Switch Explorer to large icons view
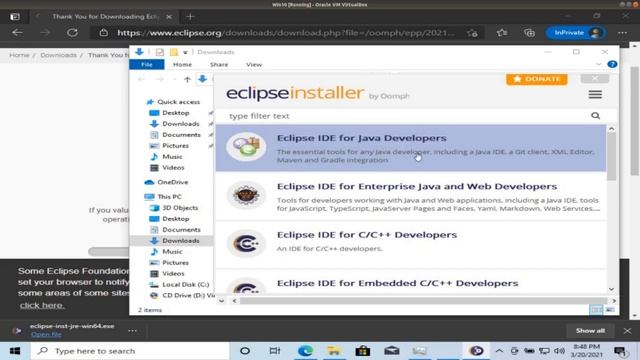The width and height of the screenshot is (640, 360). (610, 310)
